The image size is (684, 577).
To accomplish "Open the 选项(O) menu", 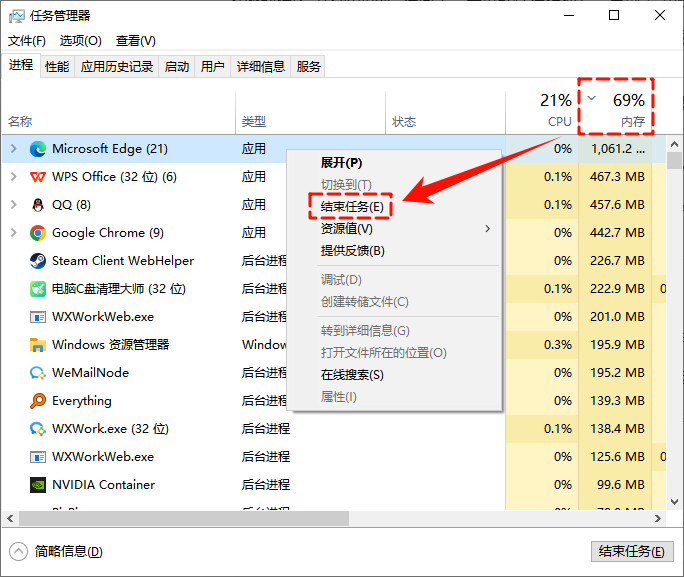I will click(x=81, y=41).
